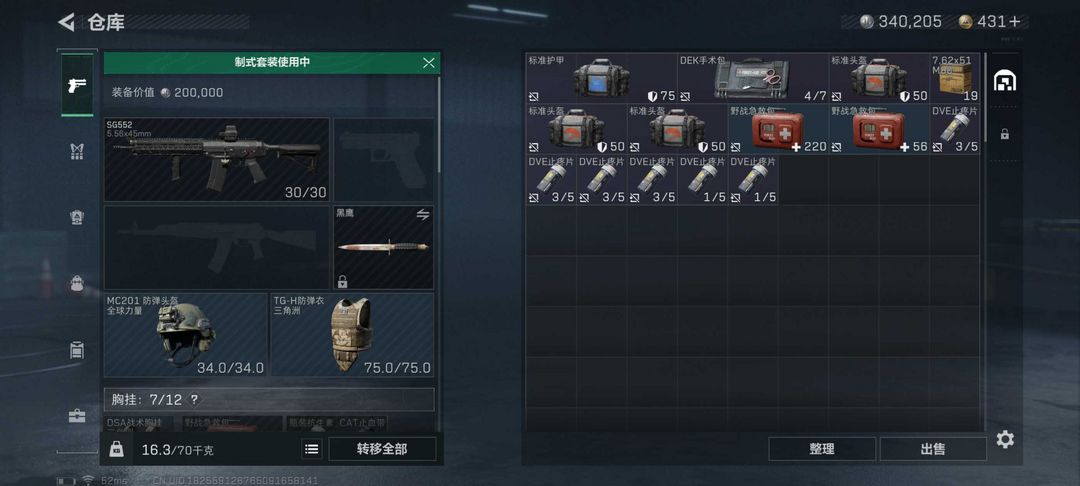1080x486 pixels.
Task: Open the list view options icon
Action: (311, 450)
